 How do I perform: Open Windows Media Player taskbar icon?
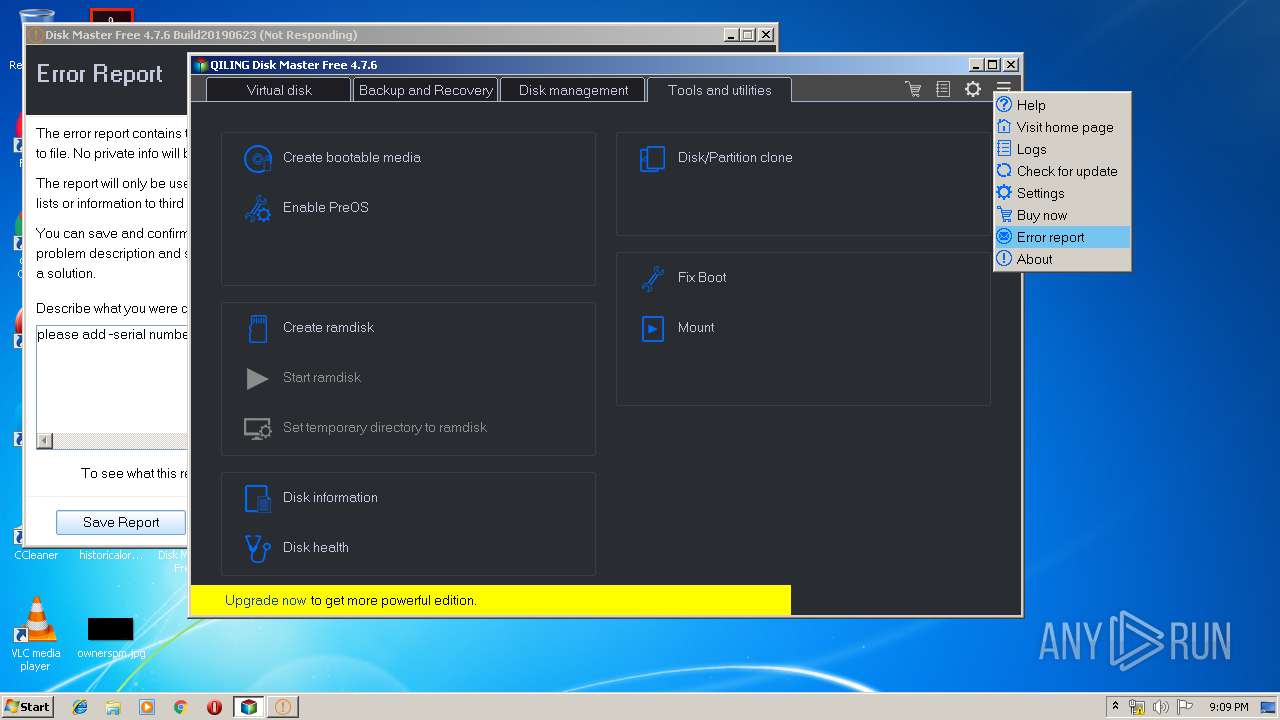pyautogui.click(x=147, y=707)
